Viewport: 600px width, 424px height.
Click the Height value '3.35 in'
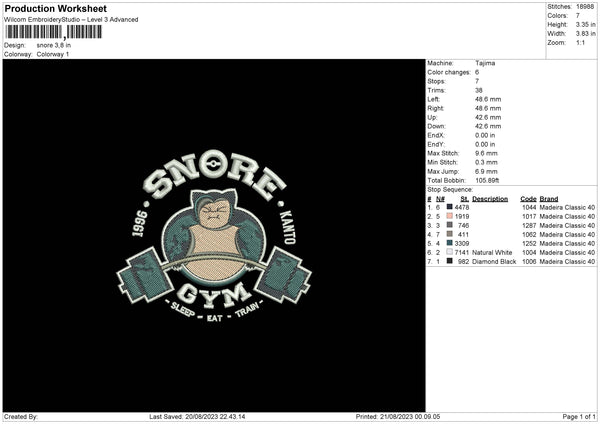coord(585,24)
